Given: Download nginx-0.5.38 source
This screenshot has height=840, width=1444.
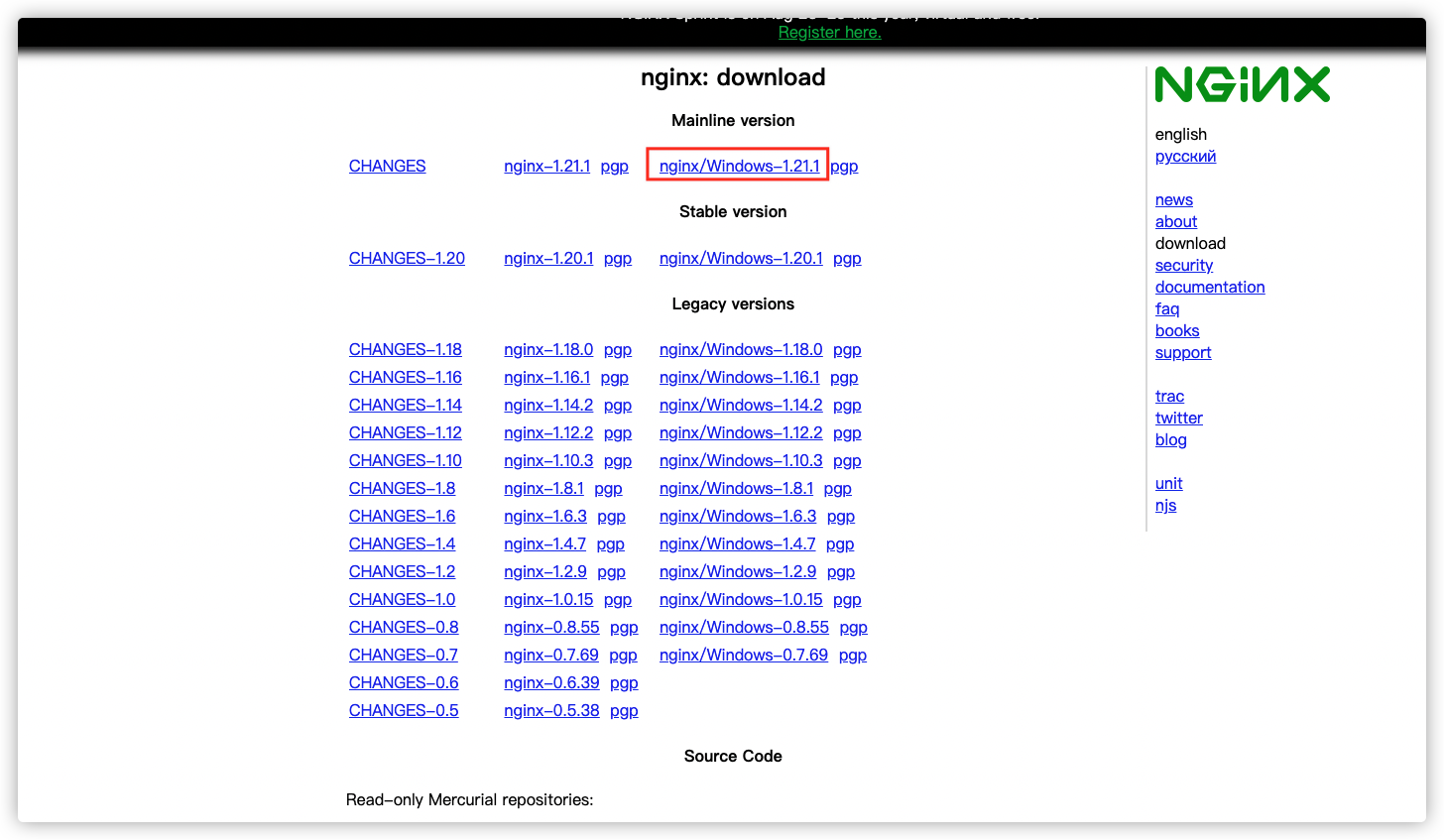Looking at the screenshot, I should (x=551, y=711).
